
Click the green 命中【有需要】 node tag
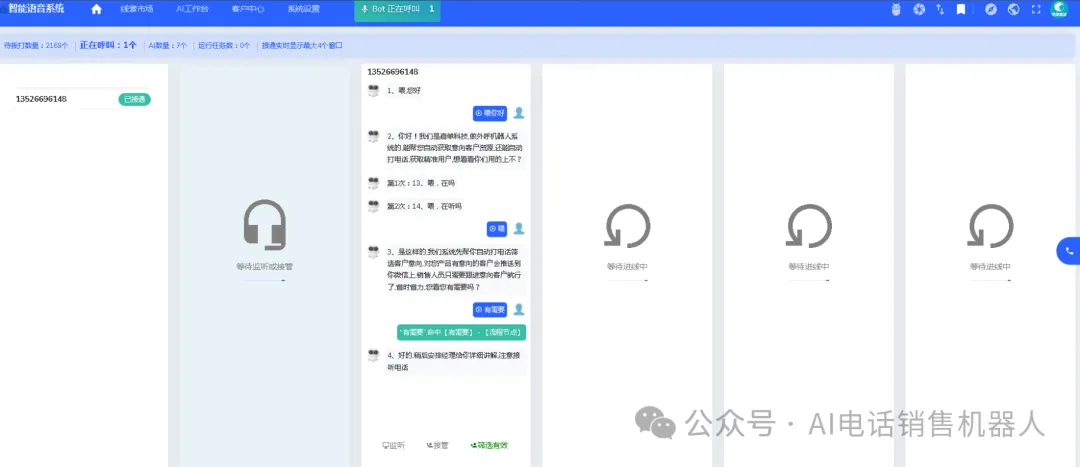click(x=461, y=333)
